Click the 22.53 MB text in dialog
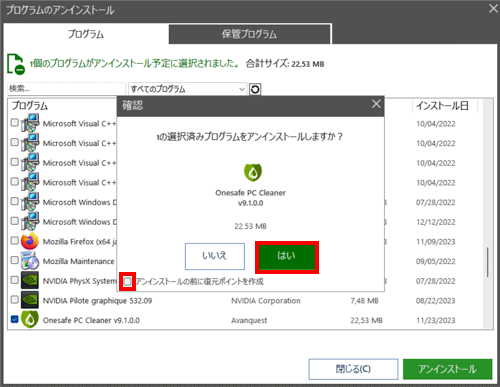The height and width of the screenshot is (387, 500). point(250,226)
